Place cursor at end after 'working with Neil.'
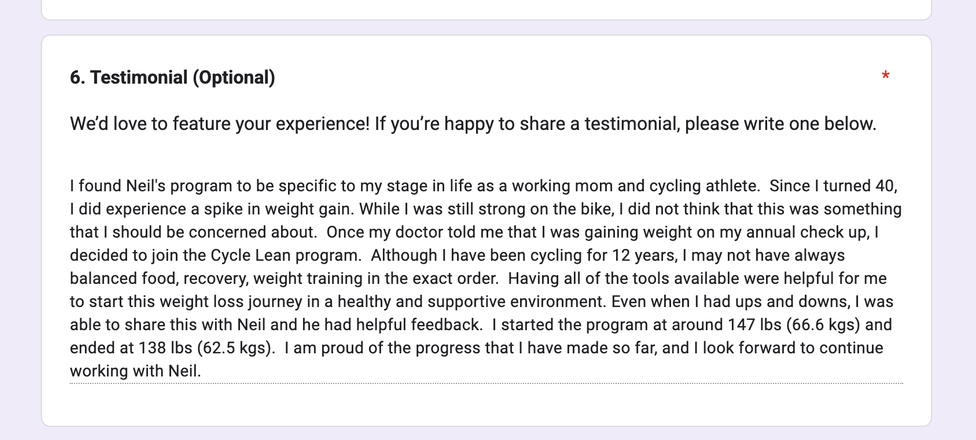976x440 pixels. (x=202, y=371)
